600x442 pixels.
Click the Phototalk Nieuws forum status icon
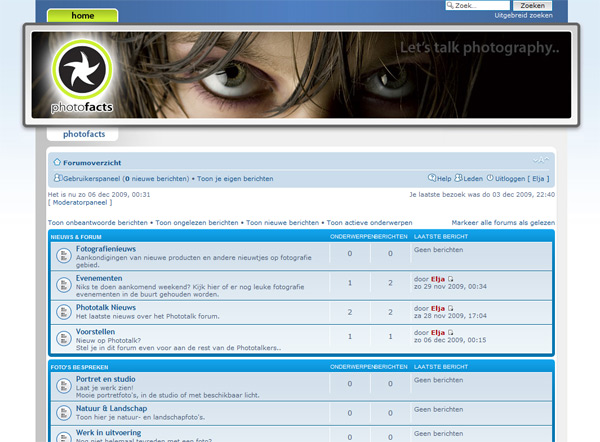pyautogui.click(x=64, y=312)
